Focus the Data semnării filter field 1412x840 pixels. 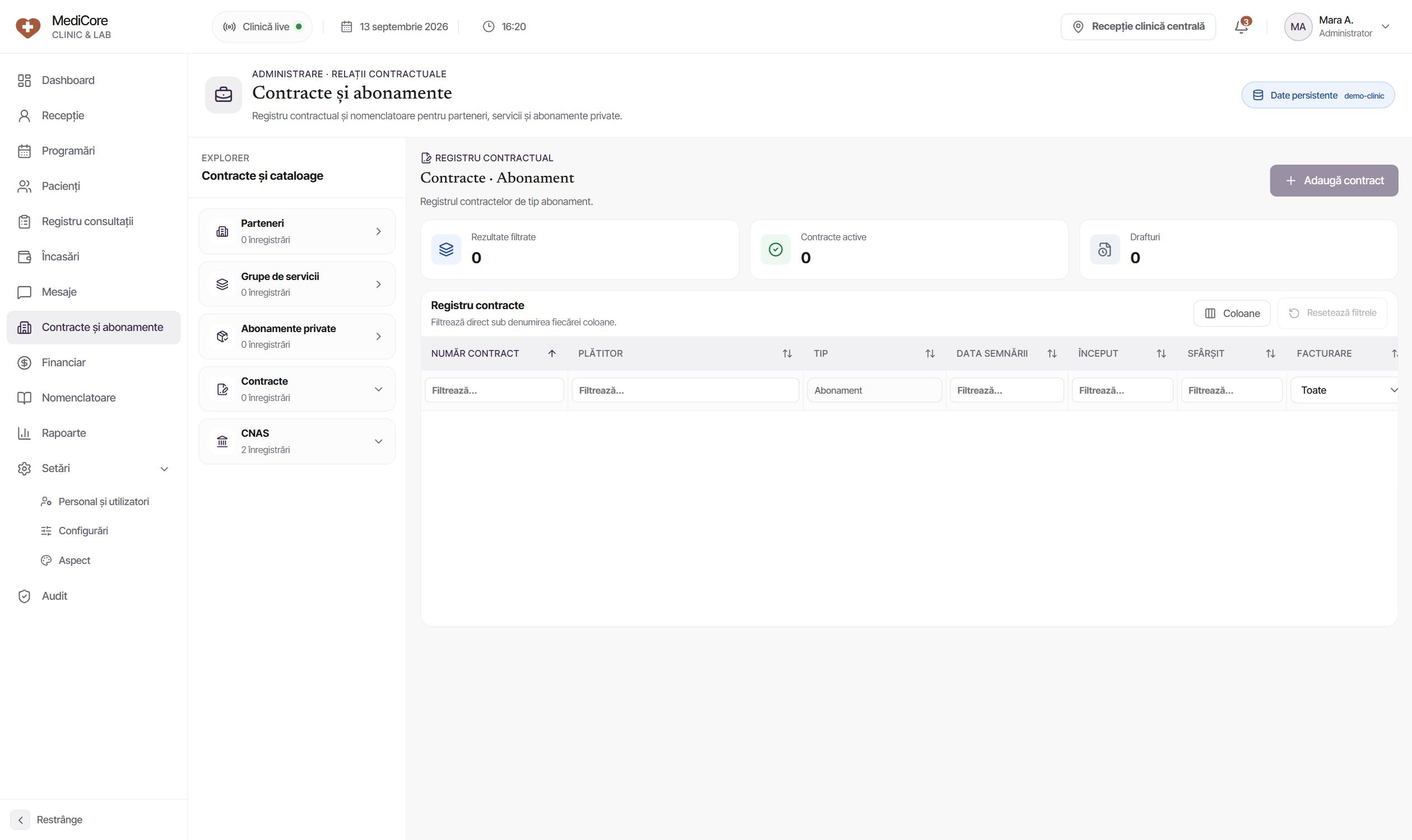click(1006, 390)
